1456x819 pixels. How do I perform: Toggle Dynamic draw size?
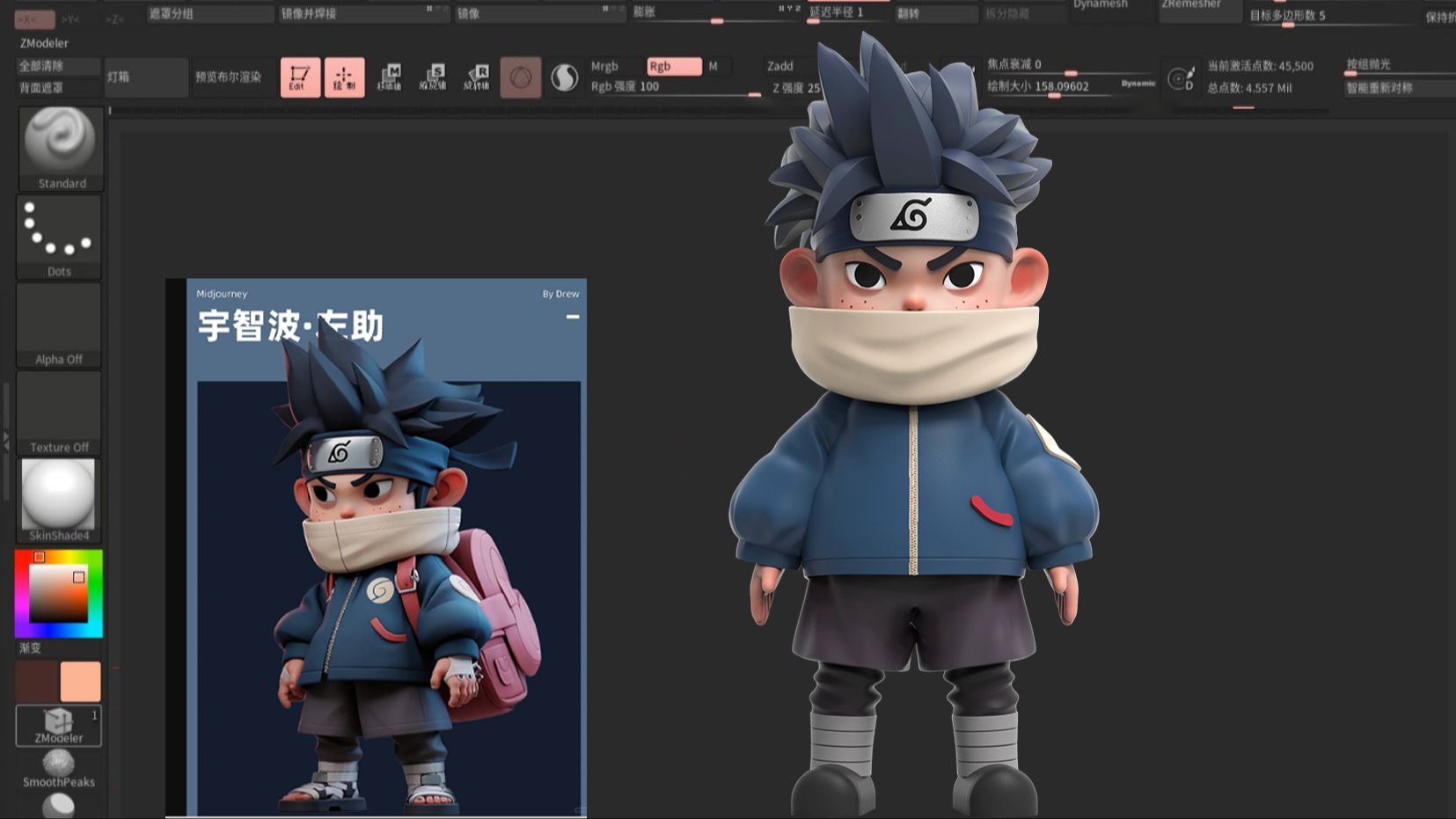point(1138,83)
